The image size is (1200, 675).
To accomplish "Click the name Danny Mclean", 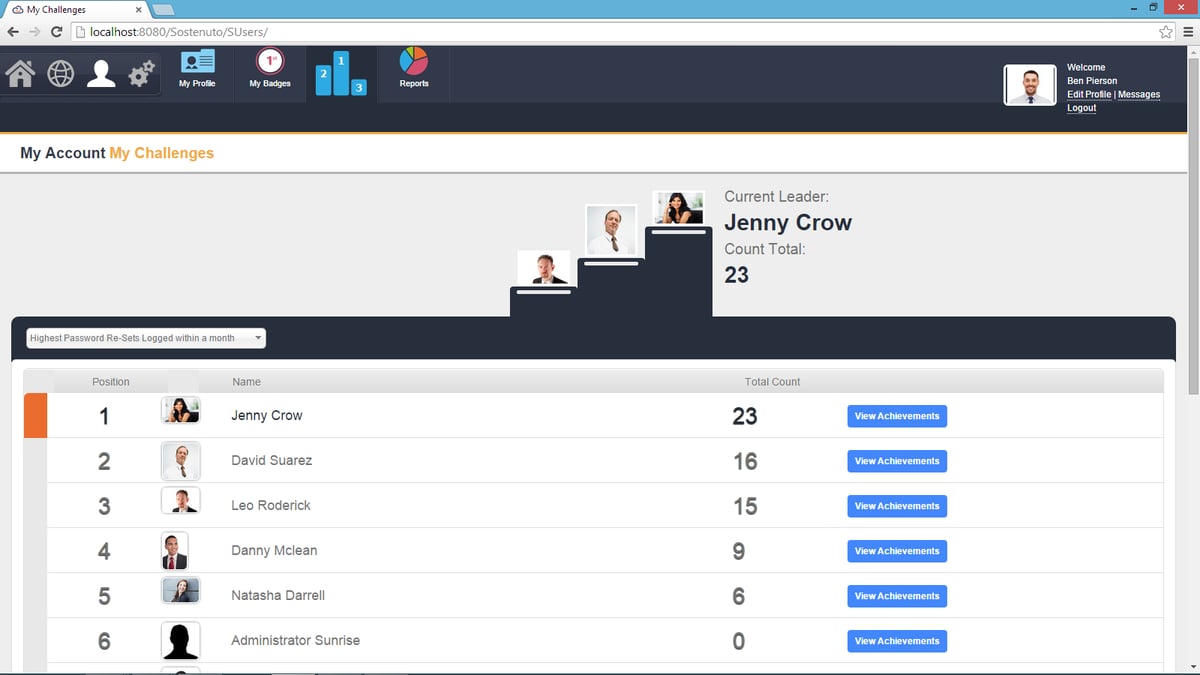I will pyautogui.click(x=274, y=550).
